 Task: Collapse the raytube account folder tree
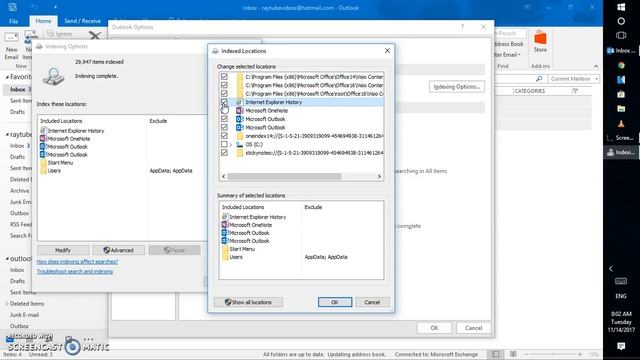[7, 134]
